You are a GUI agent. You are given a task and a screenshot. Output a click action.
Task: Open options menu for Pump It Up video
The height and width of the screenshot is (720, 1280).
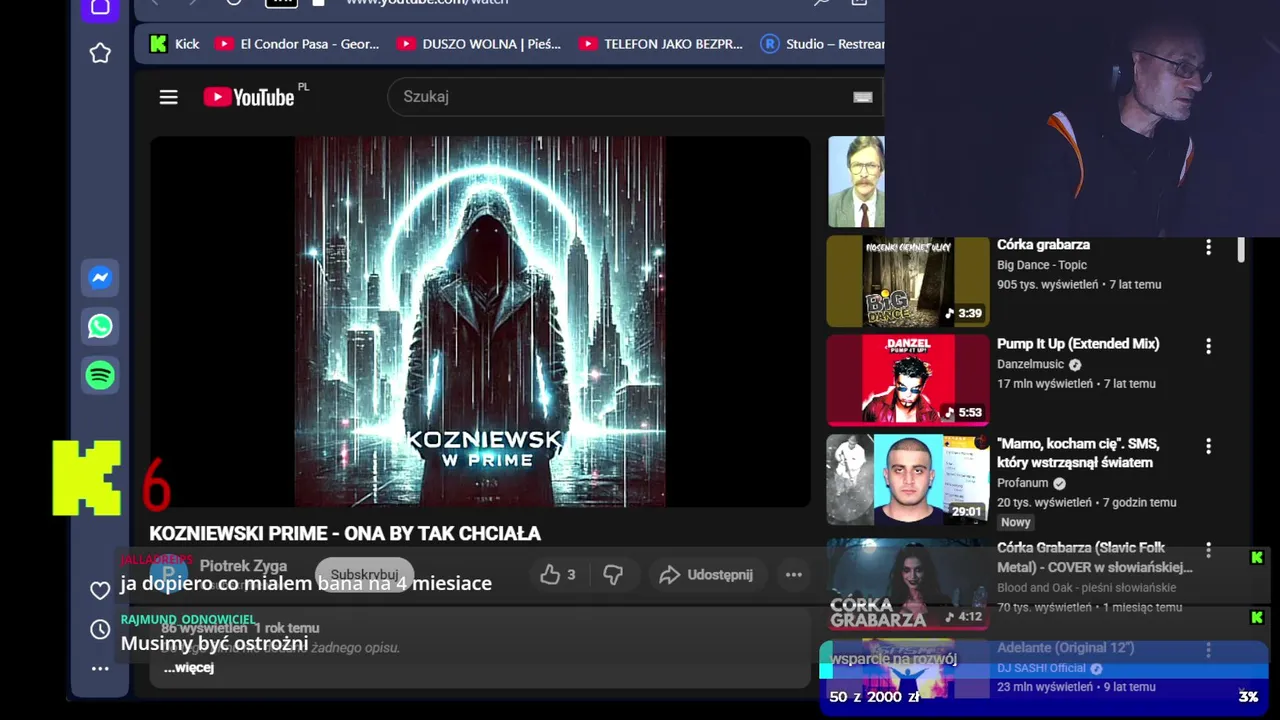[1208, 346]
